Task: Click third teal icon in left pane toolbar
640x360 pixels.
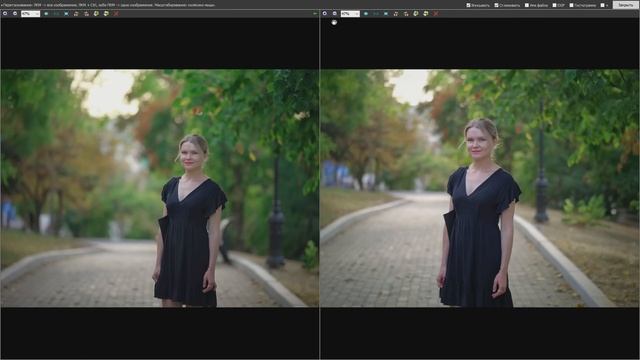Action: pos(66,13)
